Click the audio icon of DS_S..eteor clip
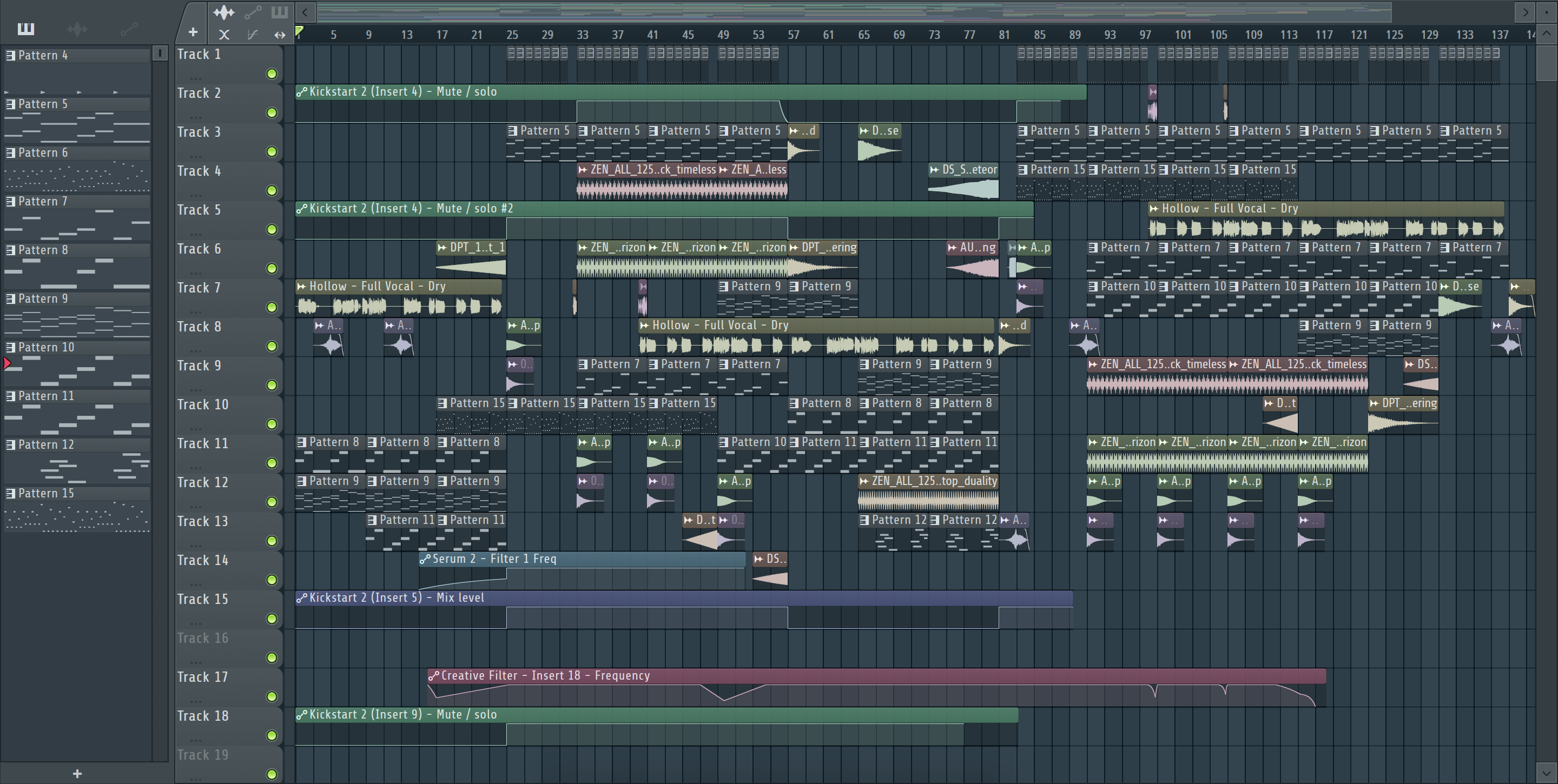Screen dimensions: 1558x784 point(934,170)
